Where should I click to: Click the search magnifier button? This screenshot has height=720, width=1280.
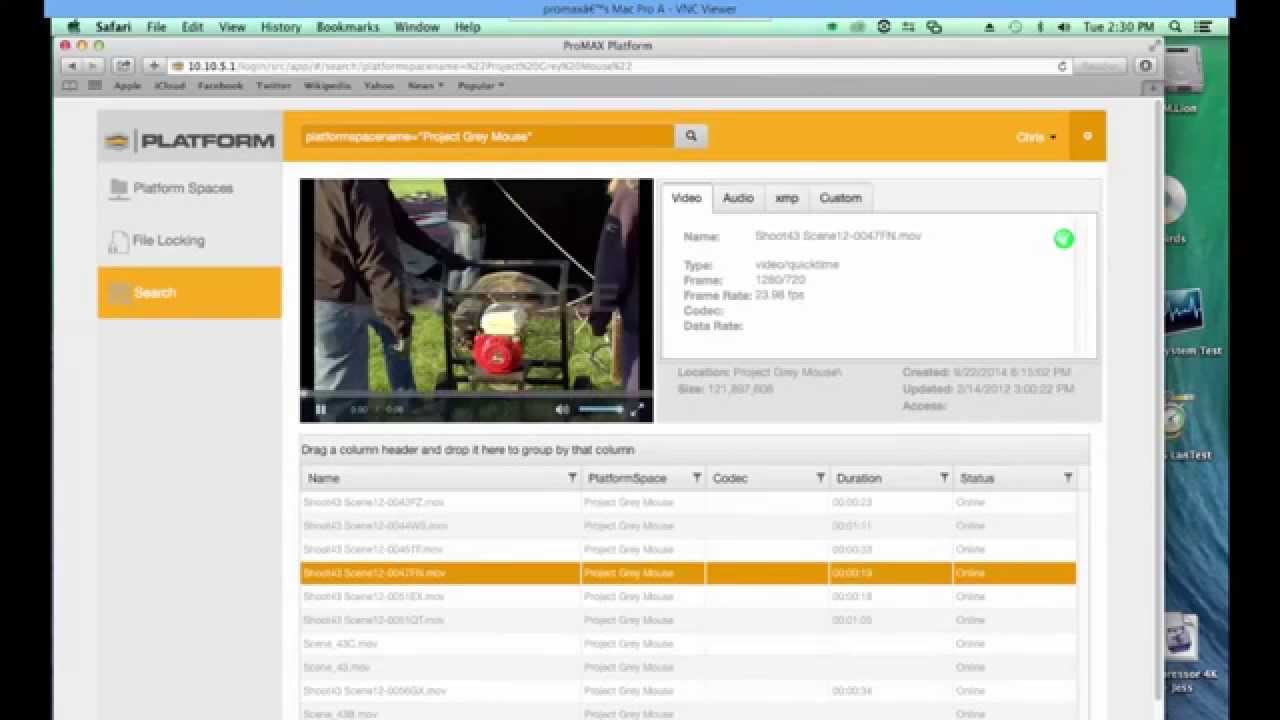[691, 136]
